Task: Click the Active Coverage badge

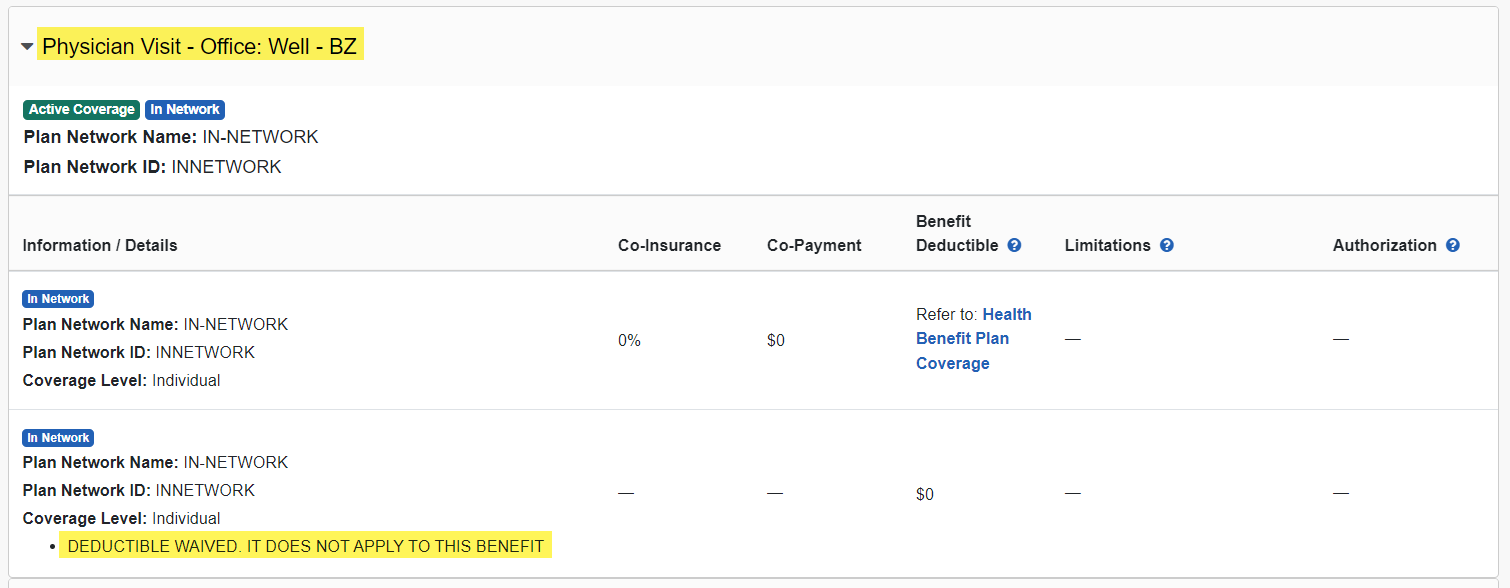Action: coord(81,109)
